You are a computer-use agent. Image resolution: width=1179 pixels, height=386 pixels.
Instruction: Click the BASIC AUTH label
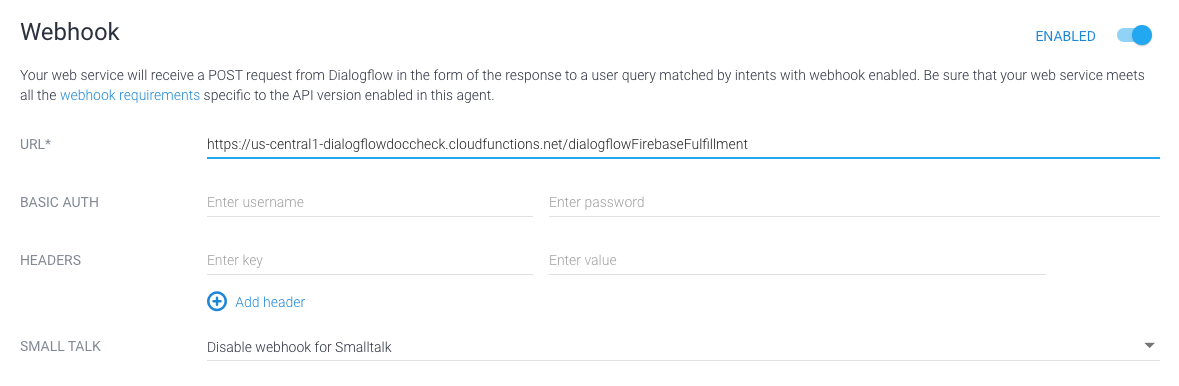59,202
